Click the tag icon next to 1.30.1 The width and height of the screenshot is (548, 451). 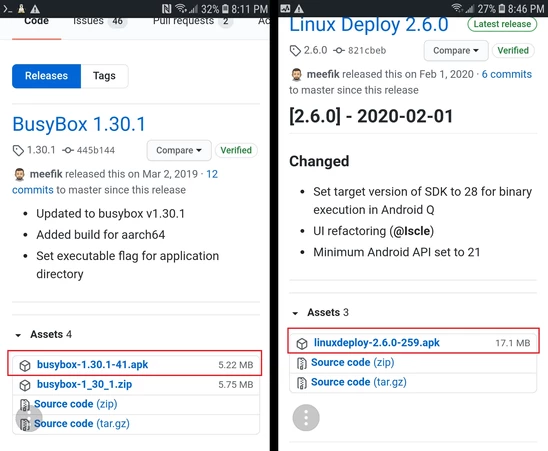[x=18, y=150]
